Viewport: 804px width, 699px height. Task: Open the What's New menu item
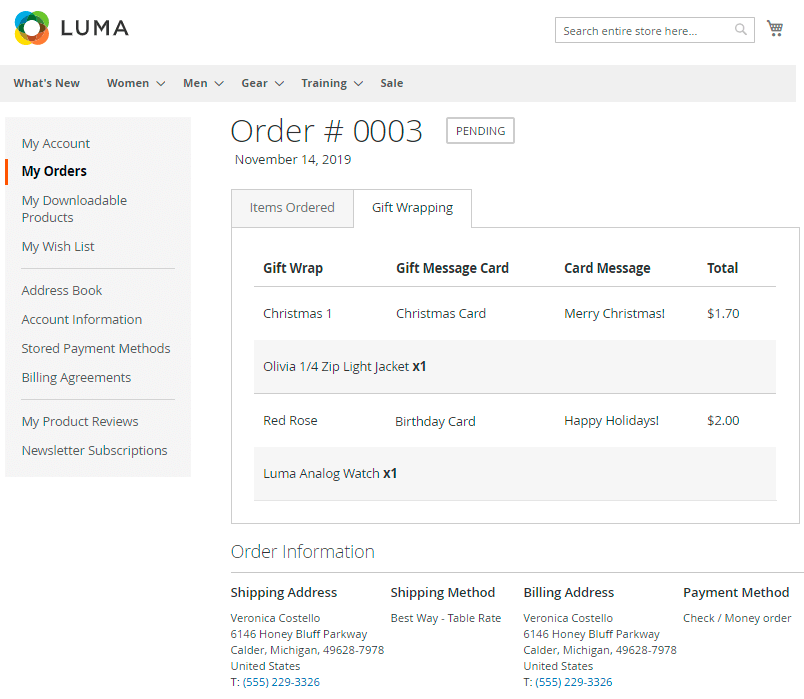pos(47,83)
